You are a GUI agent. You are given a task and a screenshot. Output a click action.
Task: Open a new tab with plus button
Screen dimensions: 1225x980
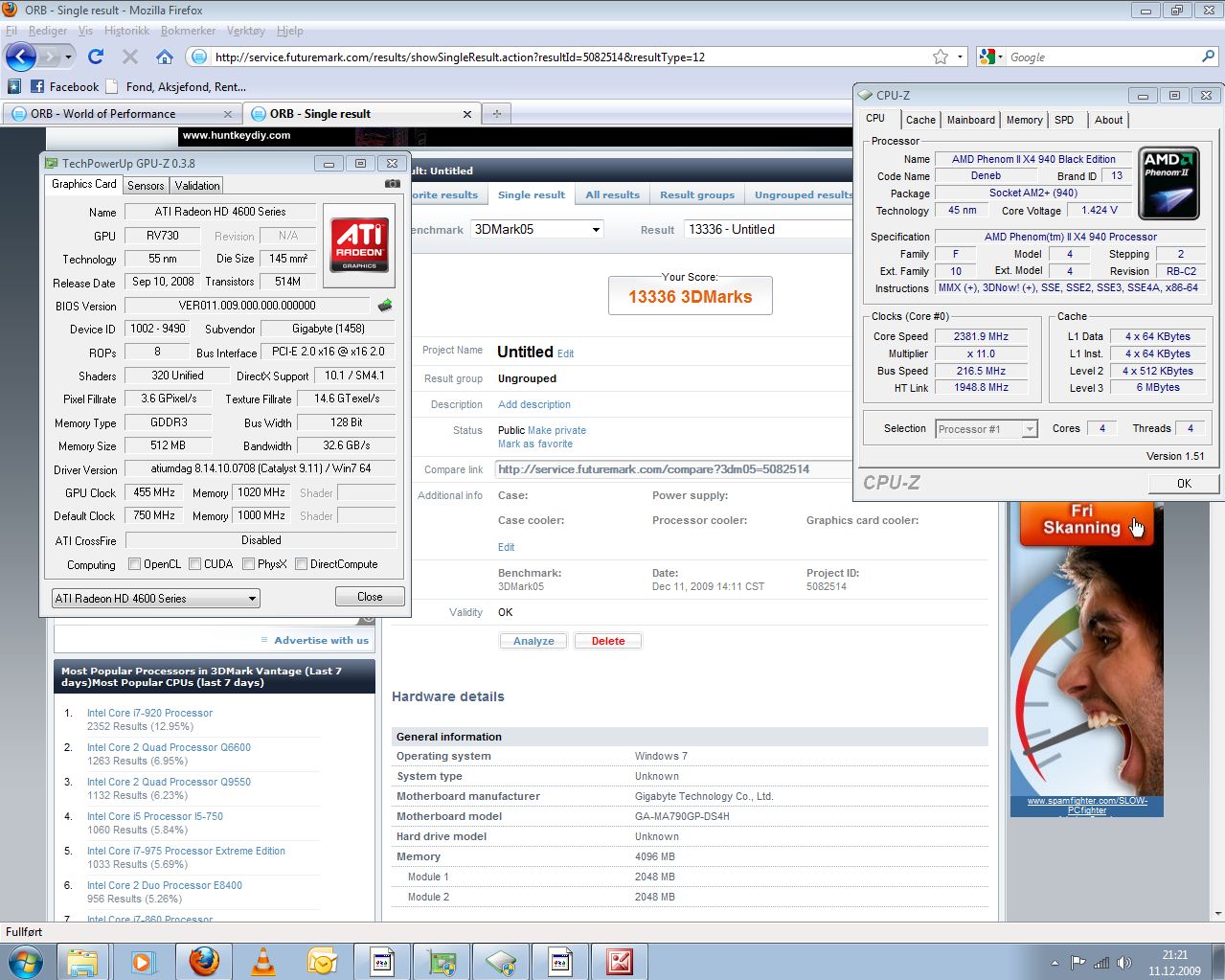pos(496,113)
